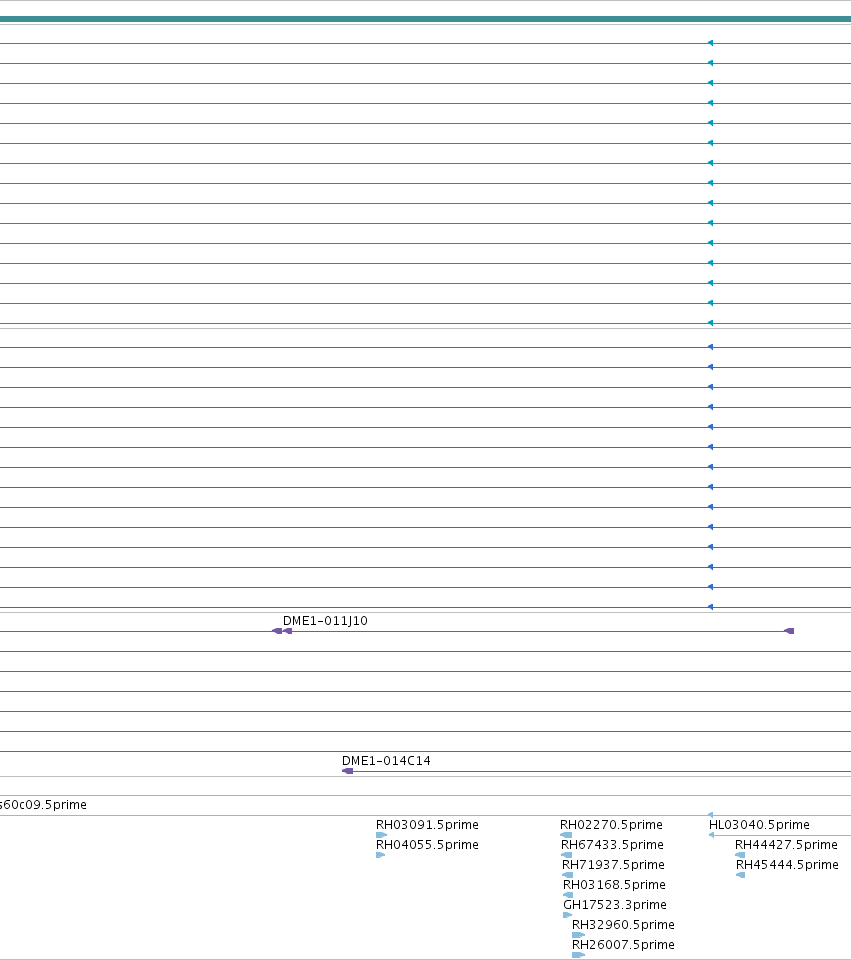Click the GH17523.3prime label

pos(615,905)
